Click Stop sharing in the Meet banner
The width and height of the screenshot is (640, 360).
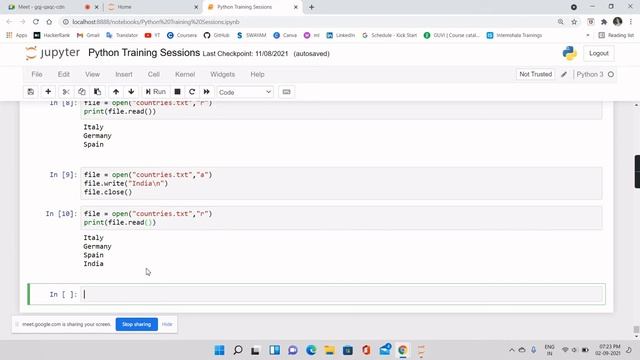pyautogui.click(x=136, y=324)
